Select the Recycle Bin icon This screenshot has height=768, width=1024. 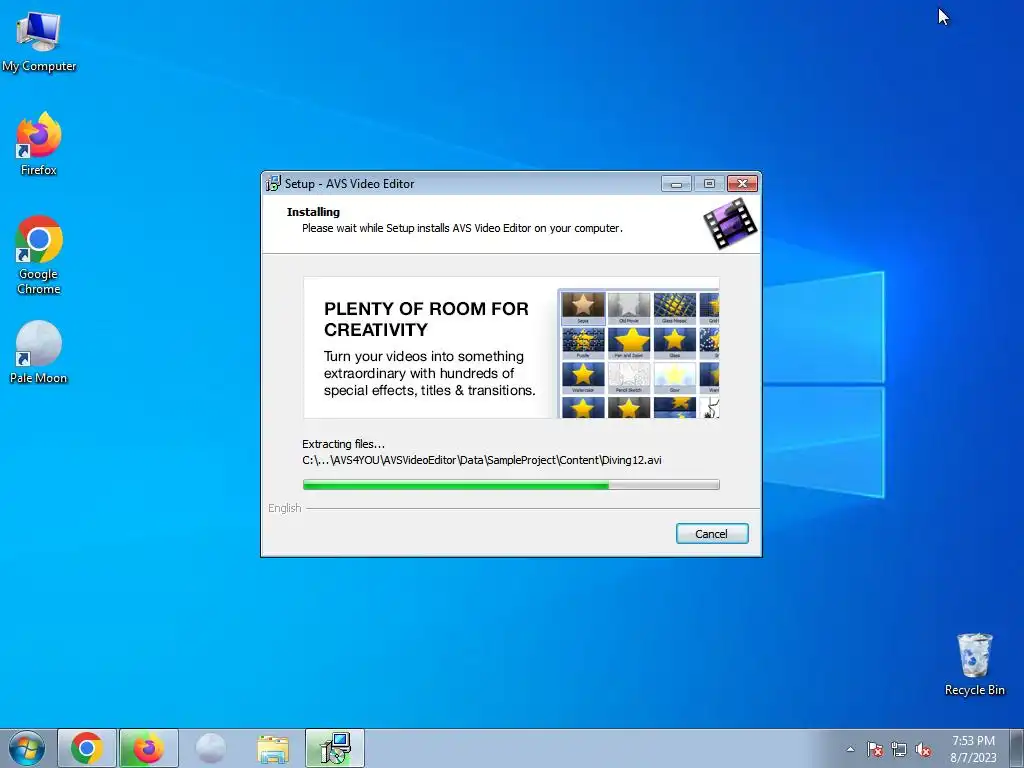[x=974, y=664]
